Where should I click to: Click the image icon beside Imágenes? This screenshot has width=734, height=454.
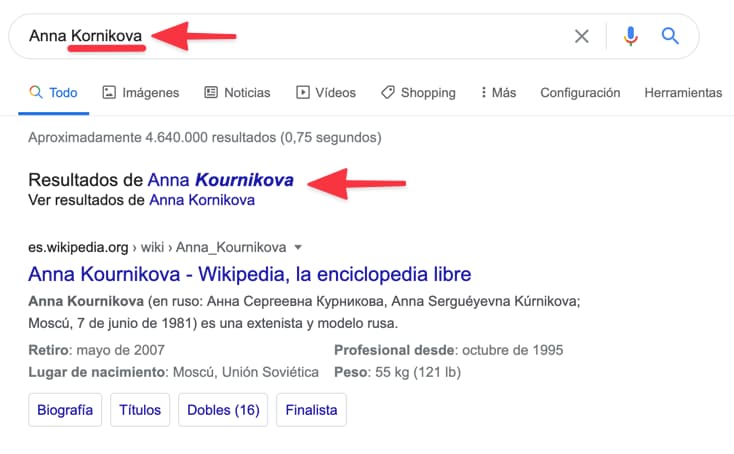109,92
